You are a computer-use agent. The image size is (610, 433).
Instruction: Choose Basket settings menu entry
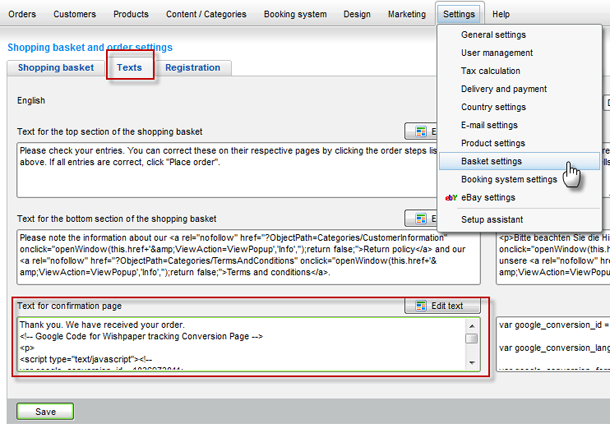coord(491,161)
